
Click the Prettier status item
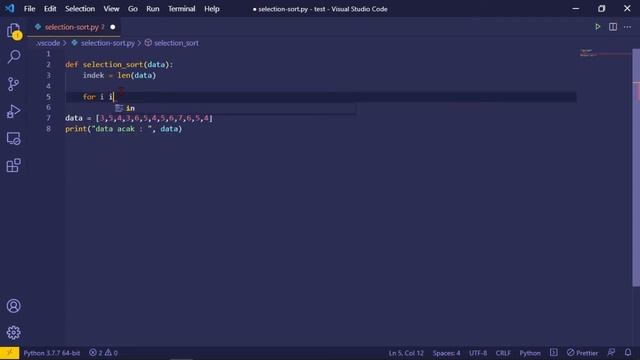point(582,353)
